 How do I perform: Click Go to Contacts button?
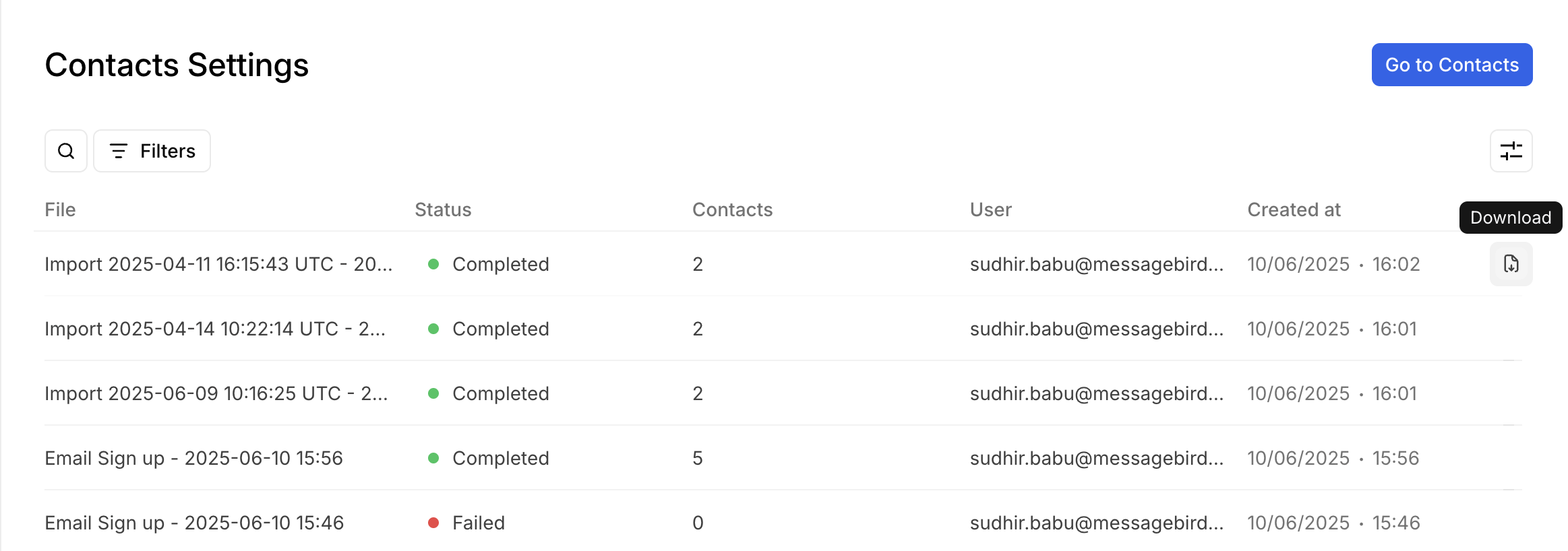(x=1451, y=65)
